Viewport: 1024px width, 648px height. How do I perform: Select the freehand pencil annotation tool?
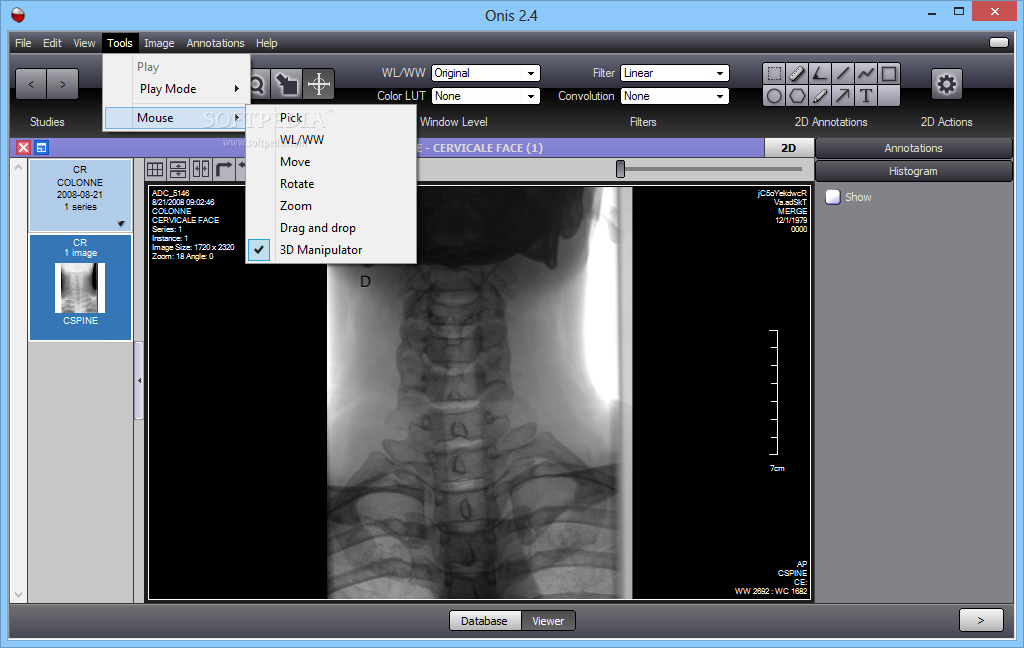pos(820,96)
